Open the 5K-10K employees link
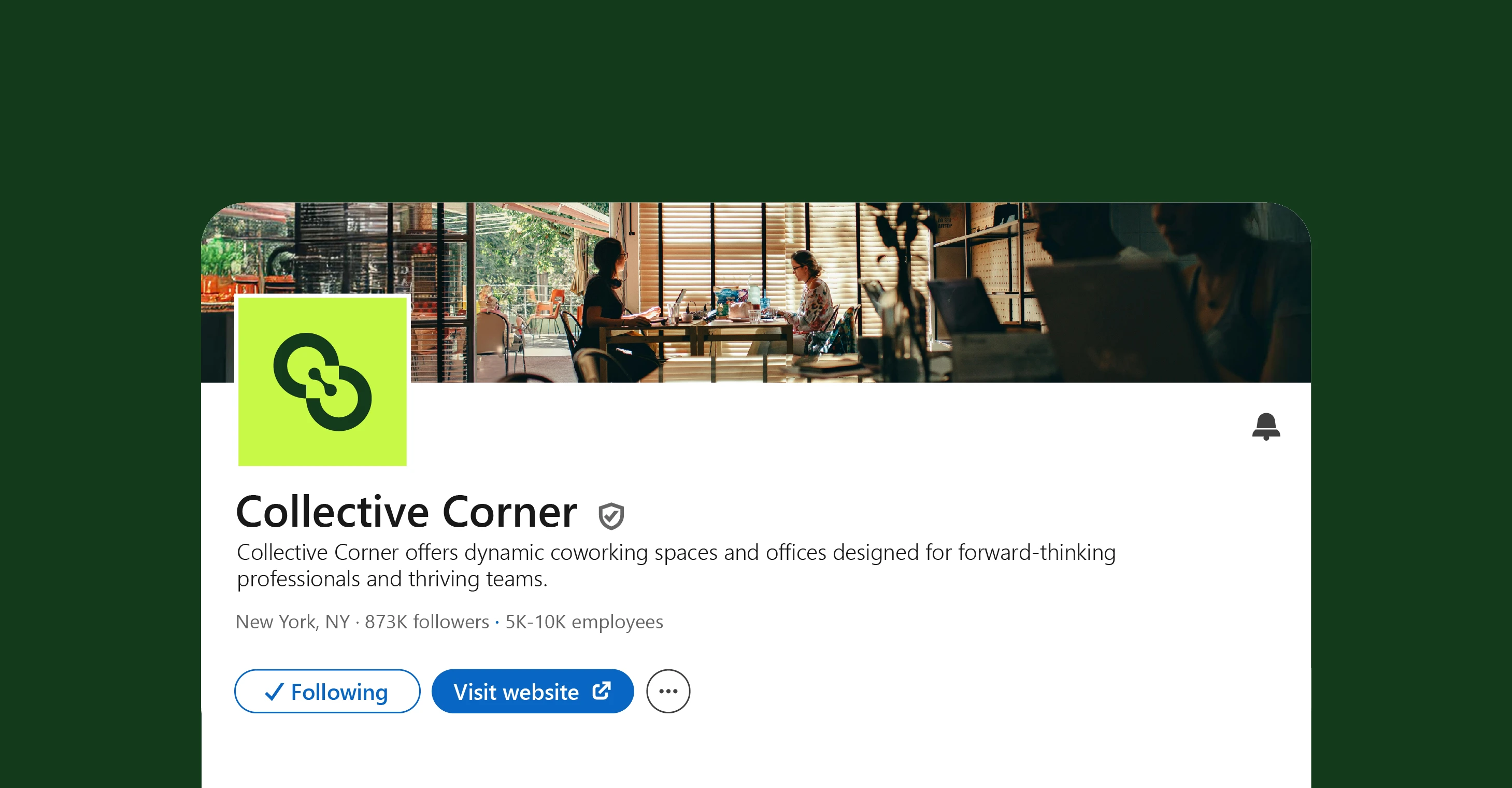Viewport: 1512px width, 788px height. [x=584, y=621]
